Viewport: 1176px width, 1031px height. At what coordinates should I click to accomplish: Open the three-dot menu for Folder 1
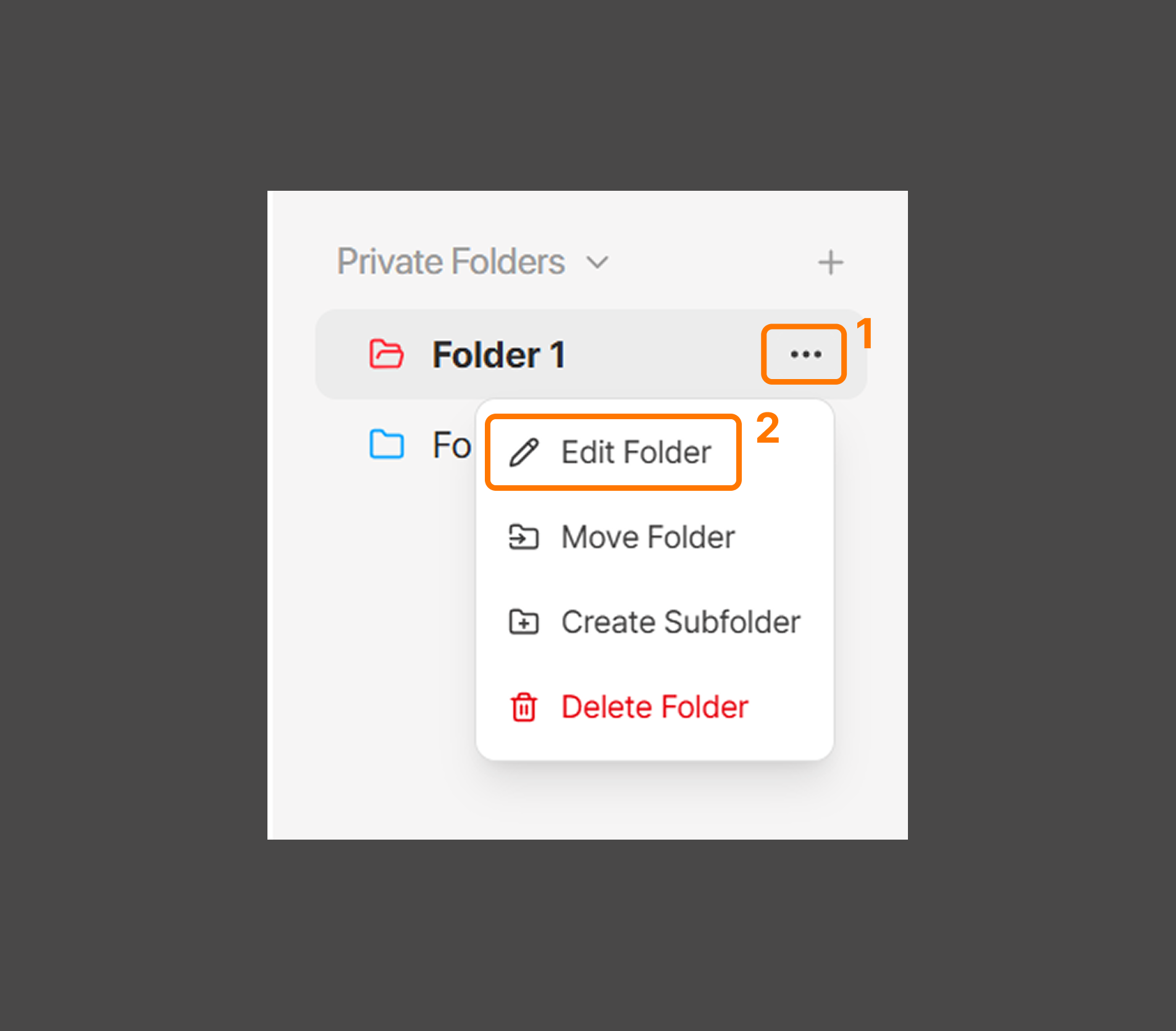pos(805,354)
